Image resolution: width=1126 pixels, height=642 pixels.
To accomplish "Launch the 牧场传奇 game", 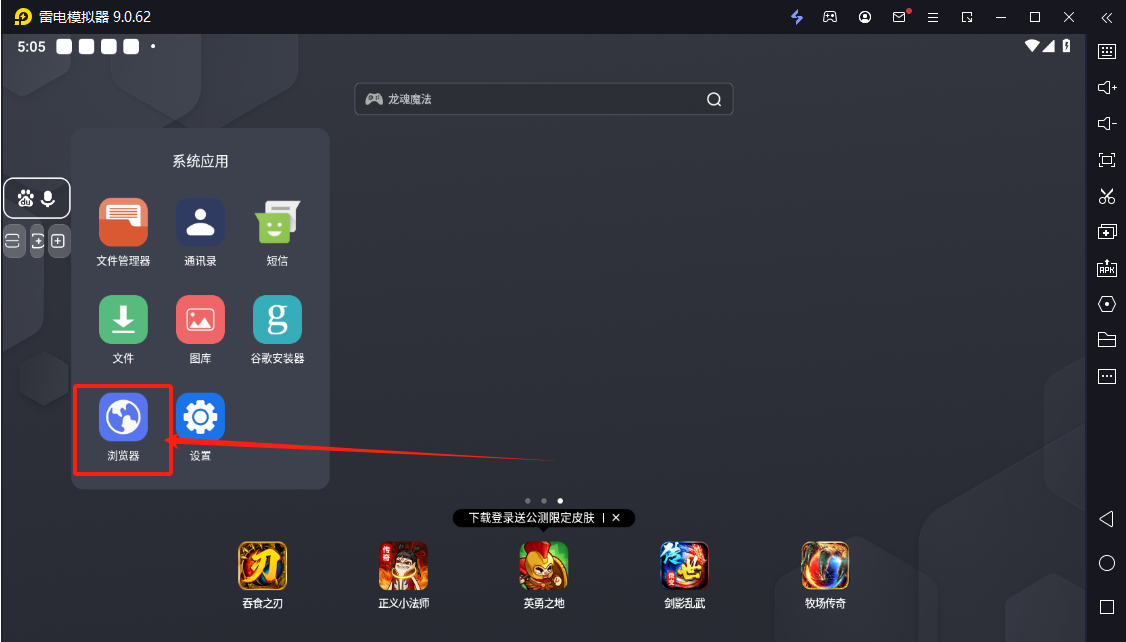I will (x=825, y=566).
